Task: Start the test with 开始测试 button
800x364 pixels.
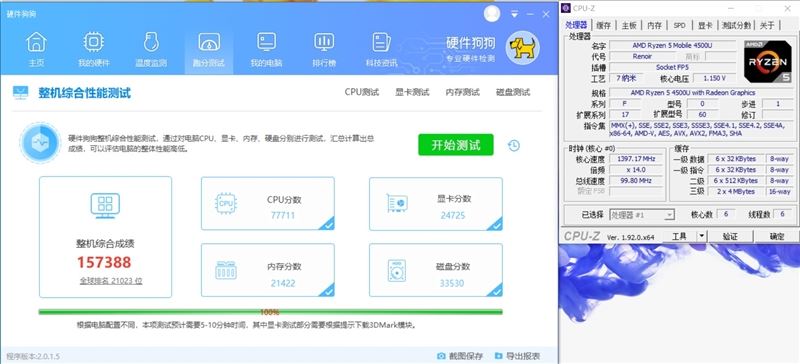Action: pyautogui.click(x=456, y=145)
